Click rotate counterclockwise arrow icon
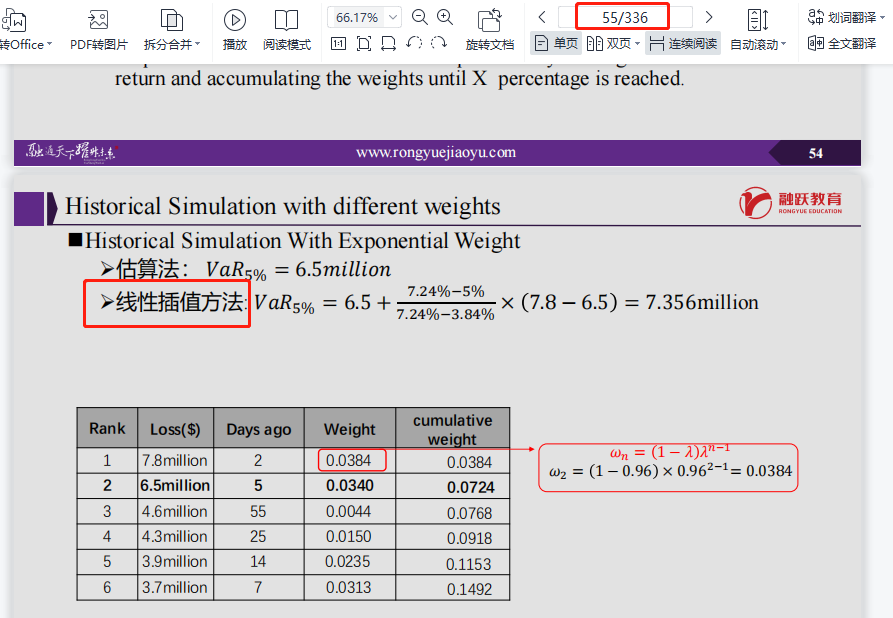 pyautogui.click(x=413, y=43)
